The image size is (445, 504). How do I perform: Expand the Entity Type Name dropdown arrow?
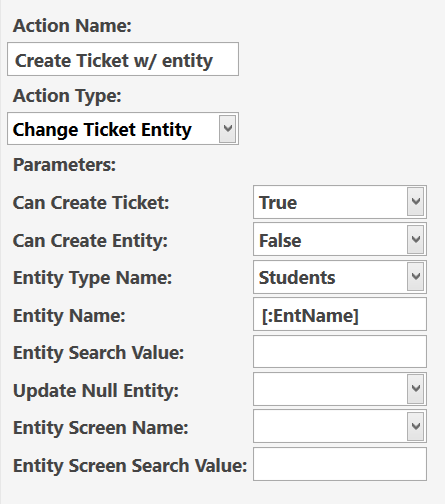tap(415, 277)
